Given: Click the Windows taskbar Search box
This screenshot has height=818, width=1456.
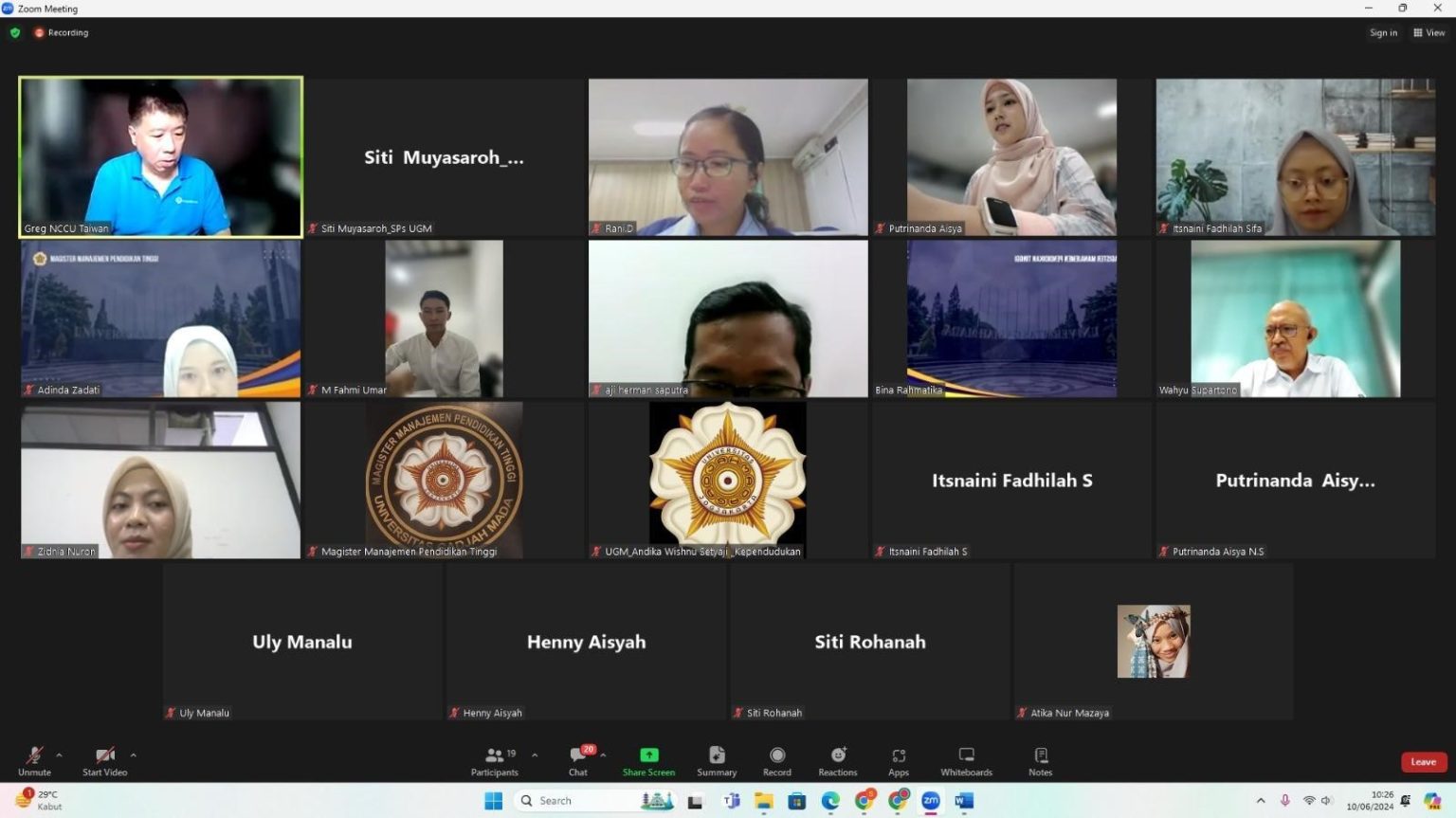Looking at the screenshot, I should tap(578, 801).
